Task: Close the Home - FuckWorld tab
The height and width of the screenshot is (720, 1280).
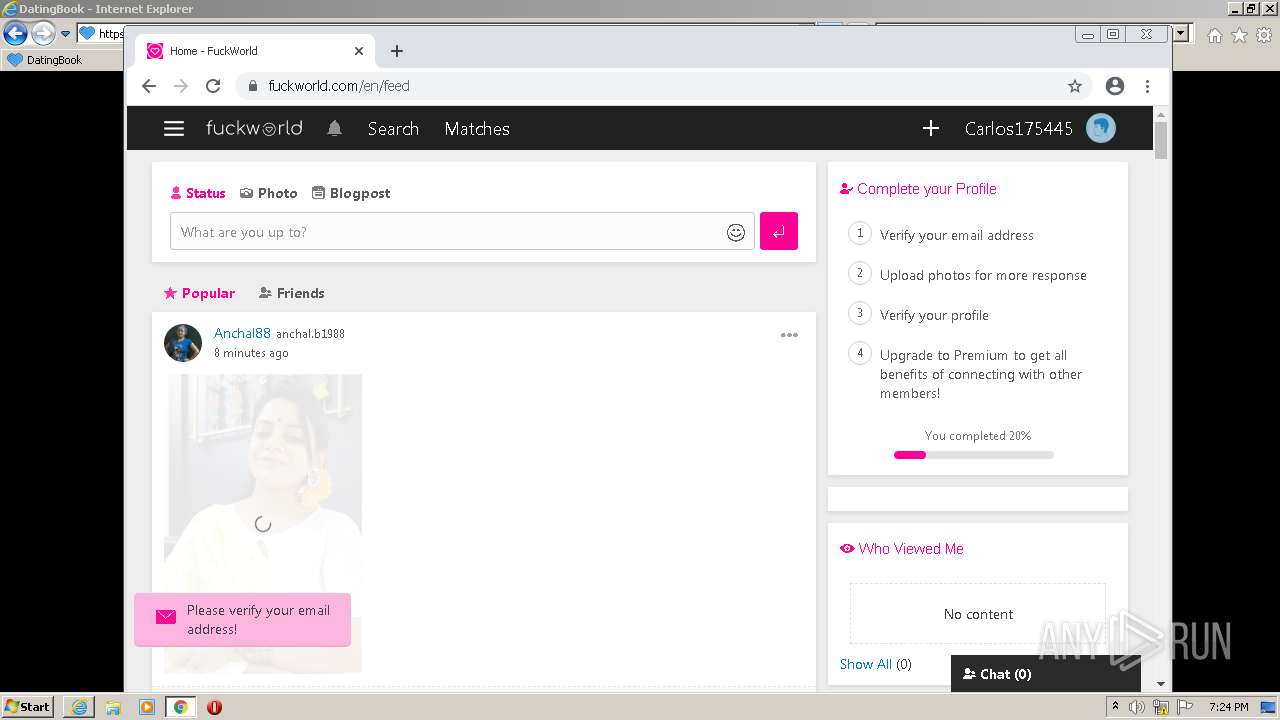Action: [x=359, y=51]
